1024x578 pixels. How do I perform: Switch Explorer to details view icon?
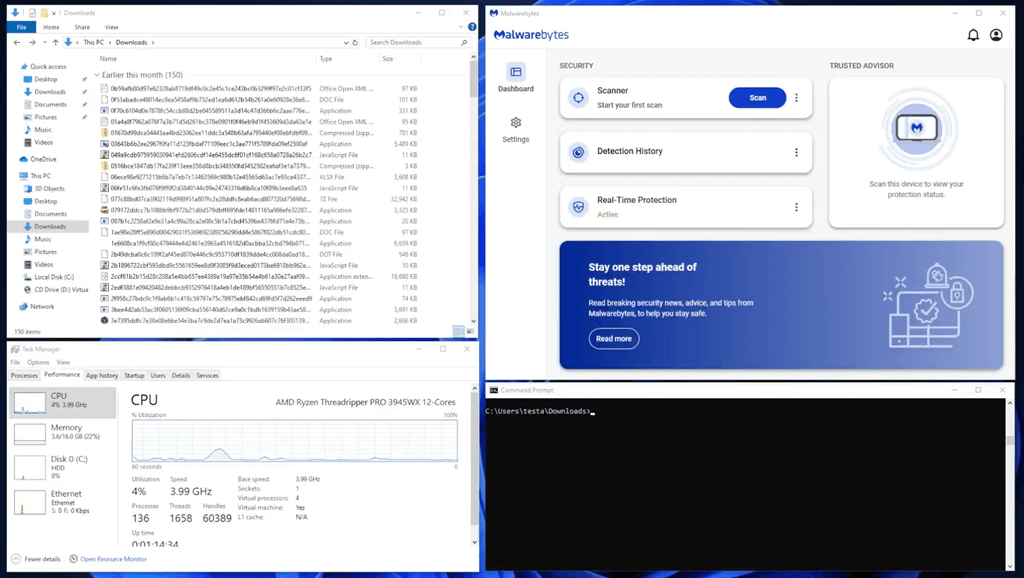coord(458,332)
